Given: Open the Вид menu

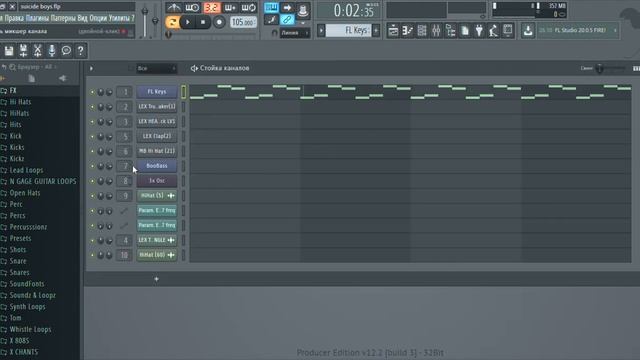Looking at the screenshot, I should pos(82,18).
